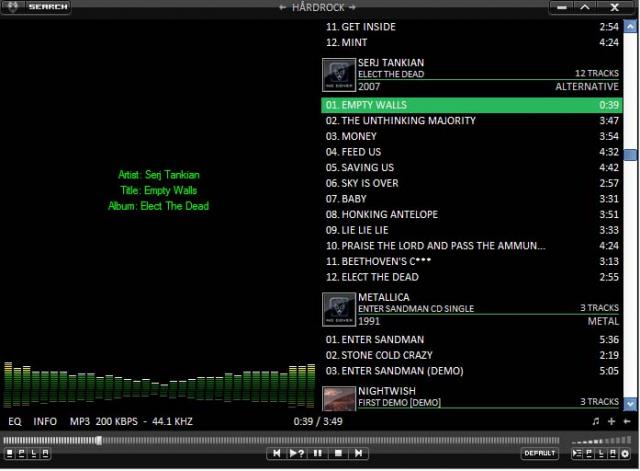Image resolution: width=640 pixels, height=471 pixels.
Task: Click the DEFAULT playback order button
Action: pos(540,453)
